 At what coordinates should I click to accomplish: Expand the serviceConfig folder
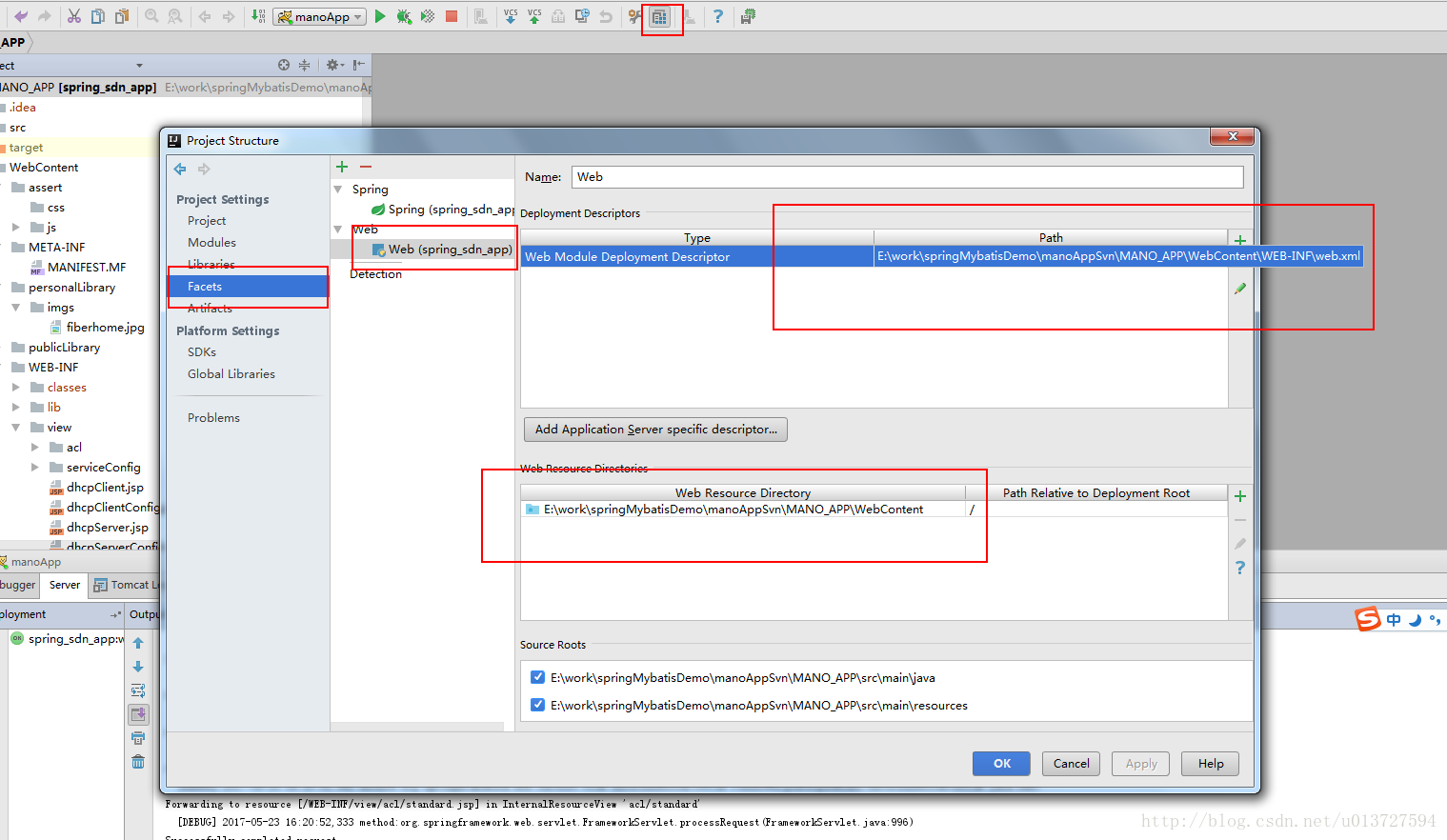tap(35, 468)
